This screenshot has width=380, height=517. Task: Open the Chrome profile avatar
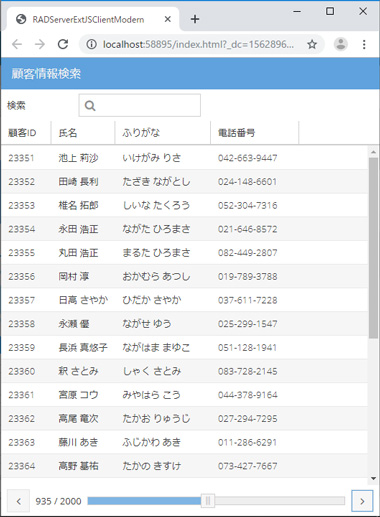point(341,44)
